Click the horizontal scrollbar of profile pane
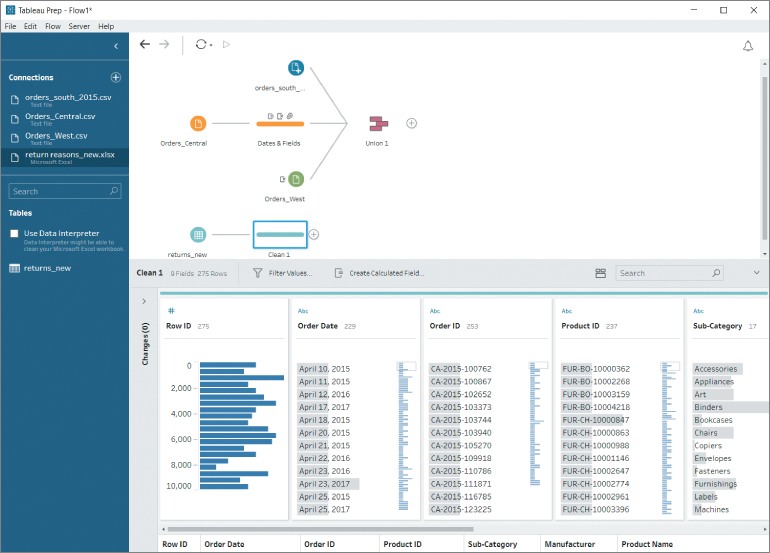Image resolution: width=770 pixels, height=553 pixels. tap(320, 529)
